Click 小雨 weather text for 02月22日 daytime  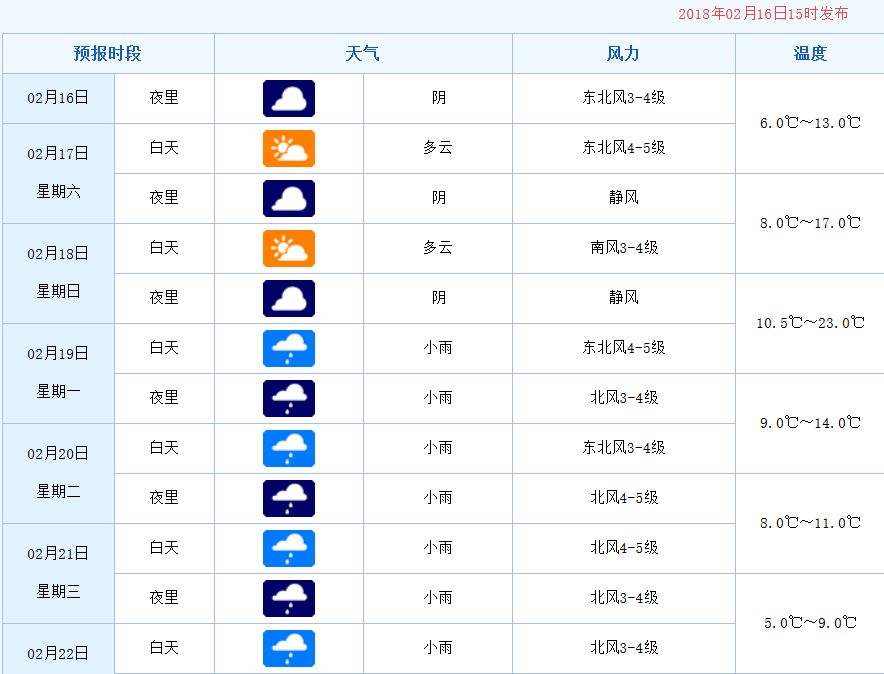click(x=438, y=647)
